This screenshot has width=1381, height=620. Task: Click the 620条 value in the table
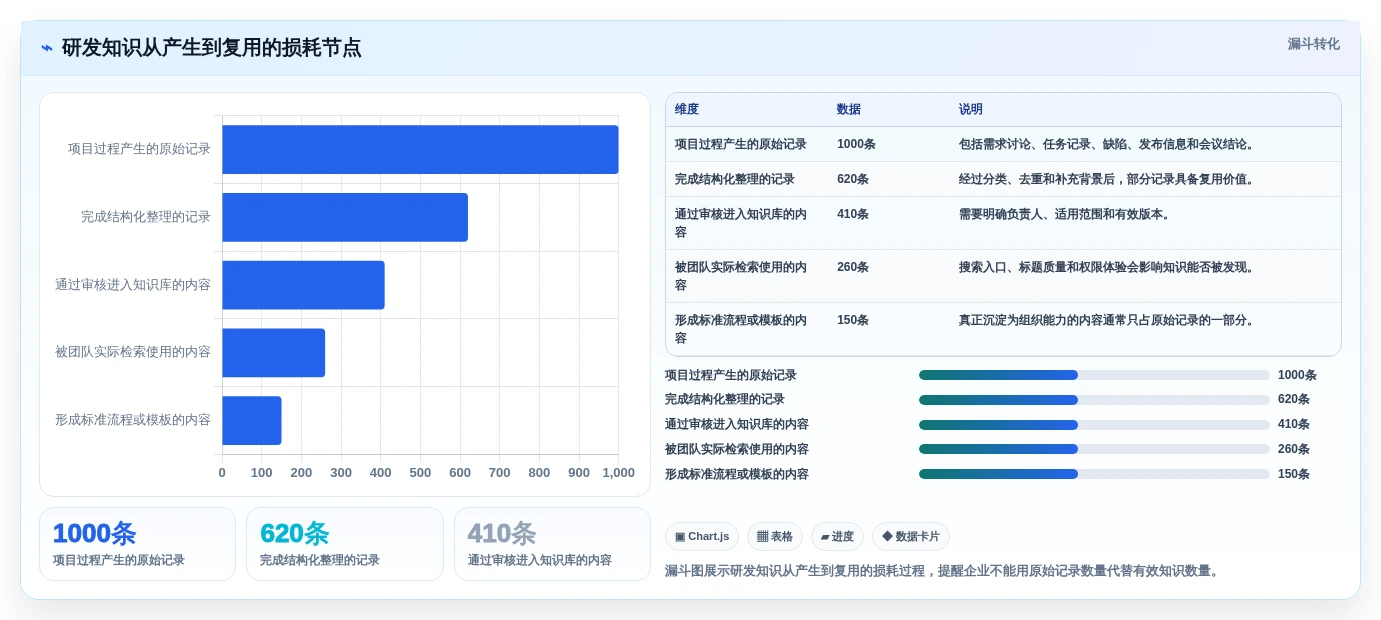point(853,179)
